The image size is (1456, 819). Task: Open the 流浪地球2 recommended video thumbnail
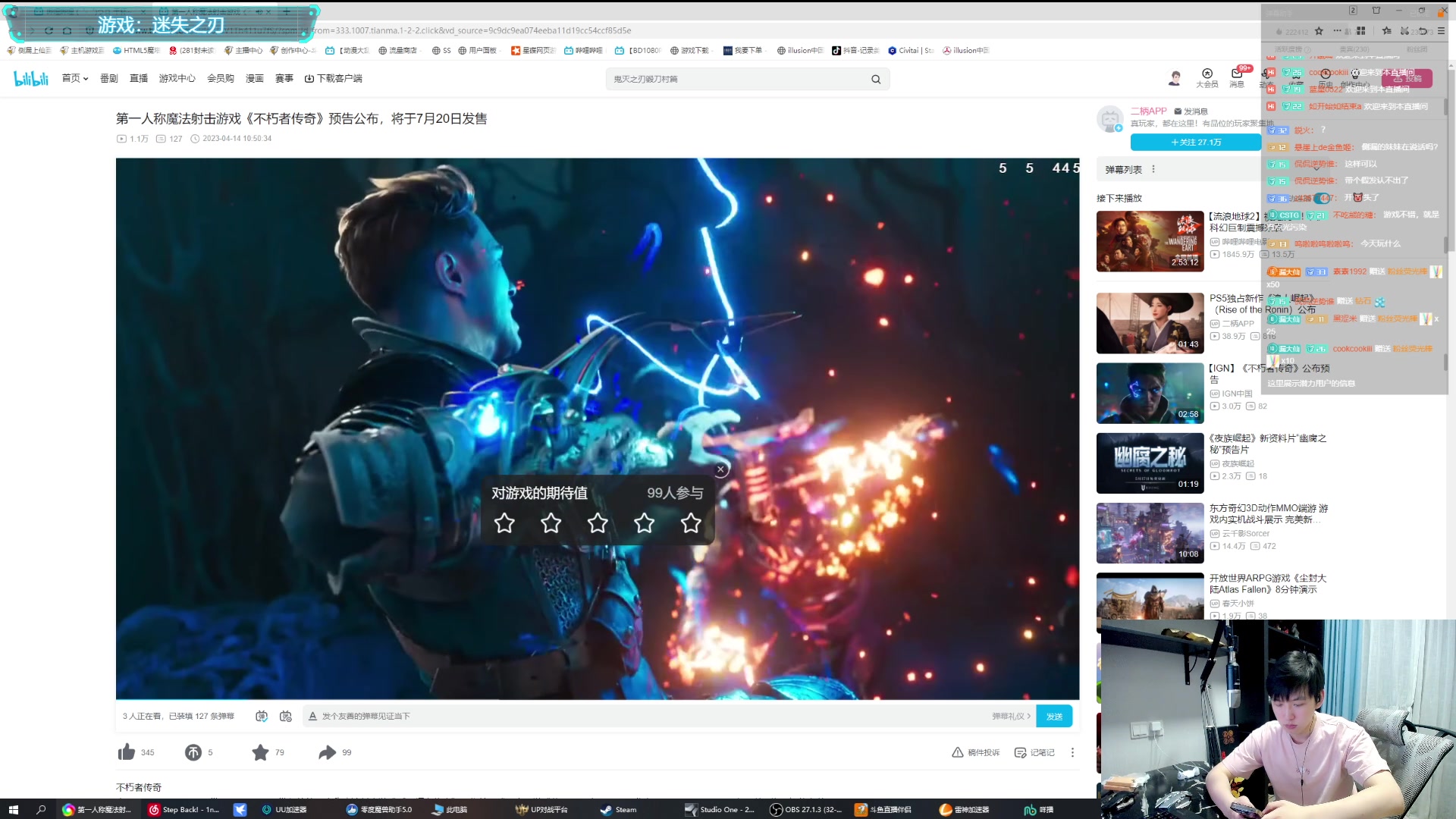(1150, 241)
